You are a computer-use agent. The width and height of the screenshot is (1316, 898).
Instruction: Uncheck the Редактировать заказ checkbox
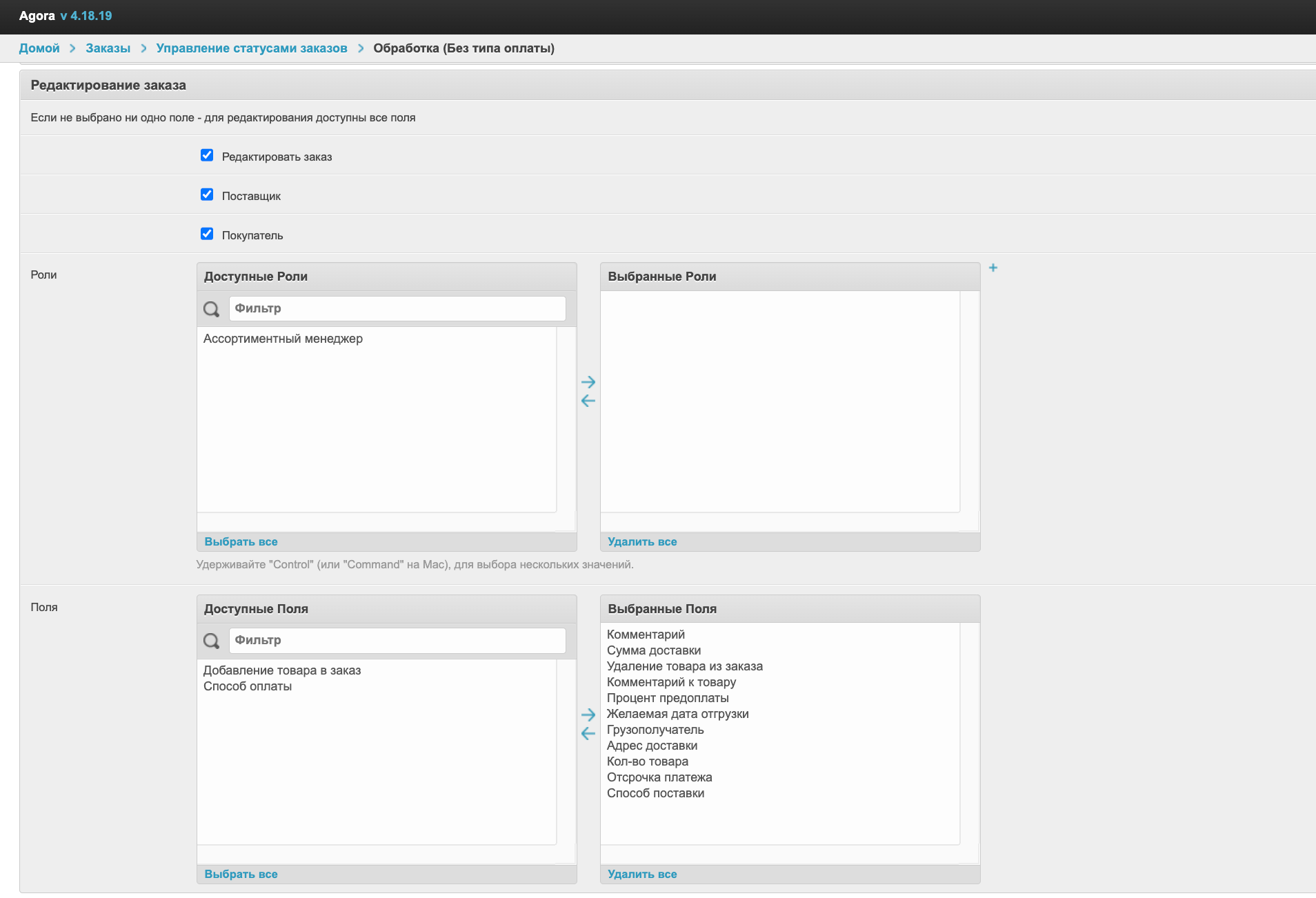pos(207,155)
